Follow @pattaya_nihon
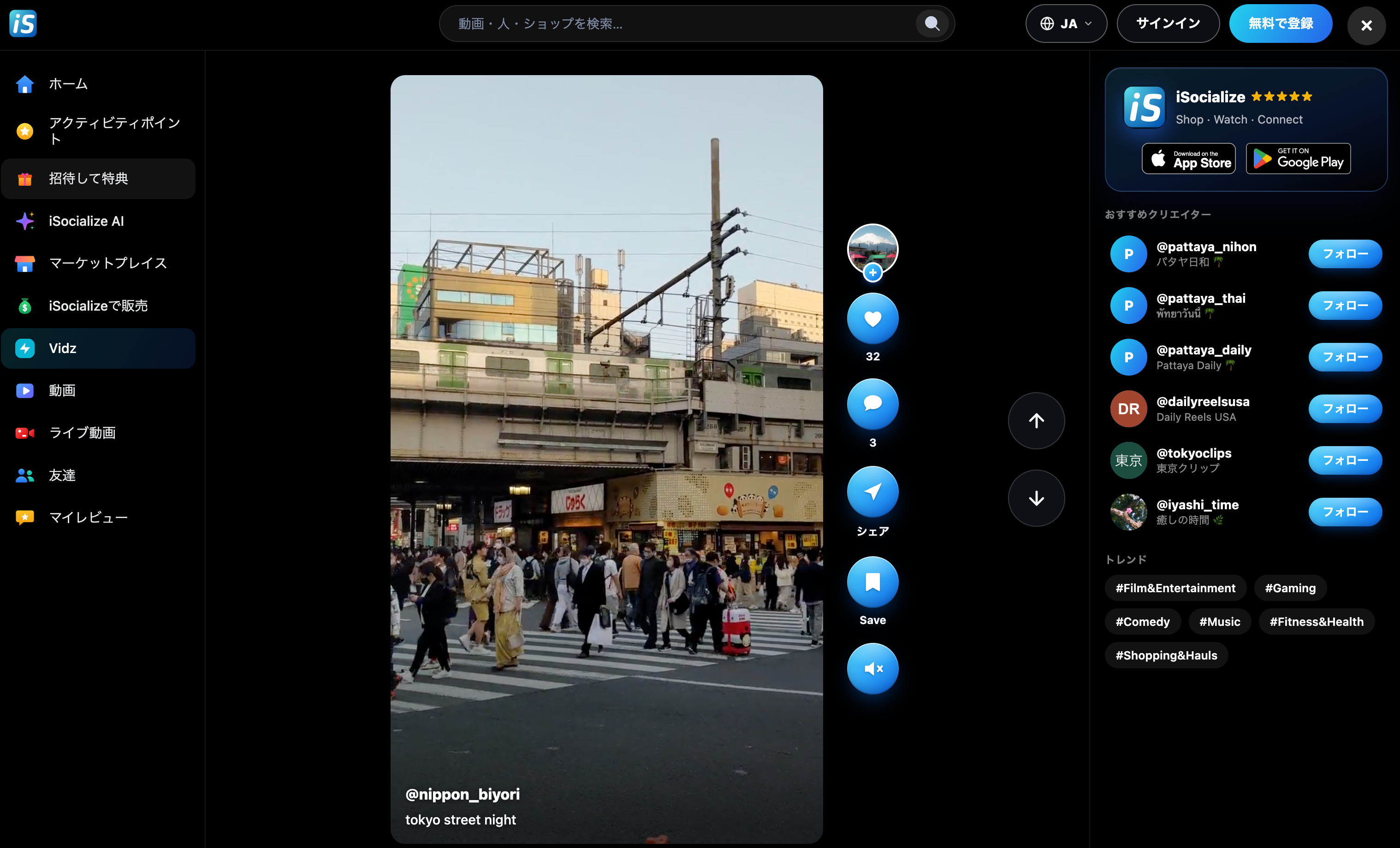Viewport: 1400px width, 848px height. click(x=1345, y=254)
